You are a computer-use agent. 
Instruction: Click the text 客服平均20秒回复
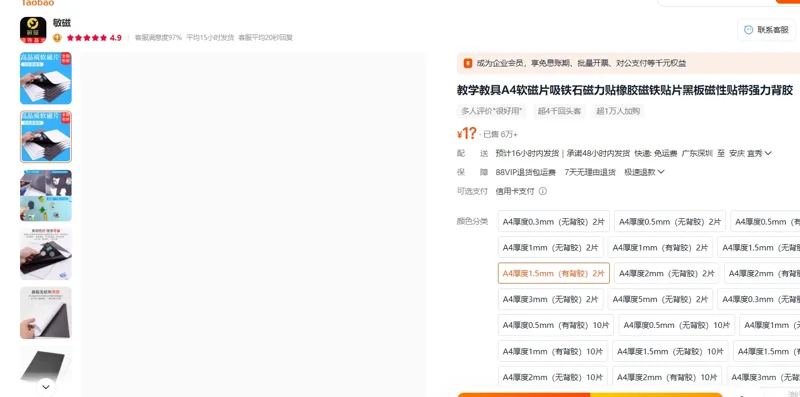tap(265, 38)
